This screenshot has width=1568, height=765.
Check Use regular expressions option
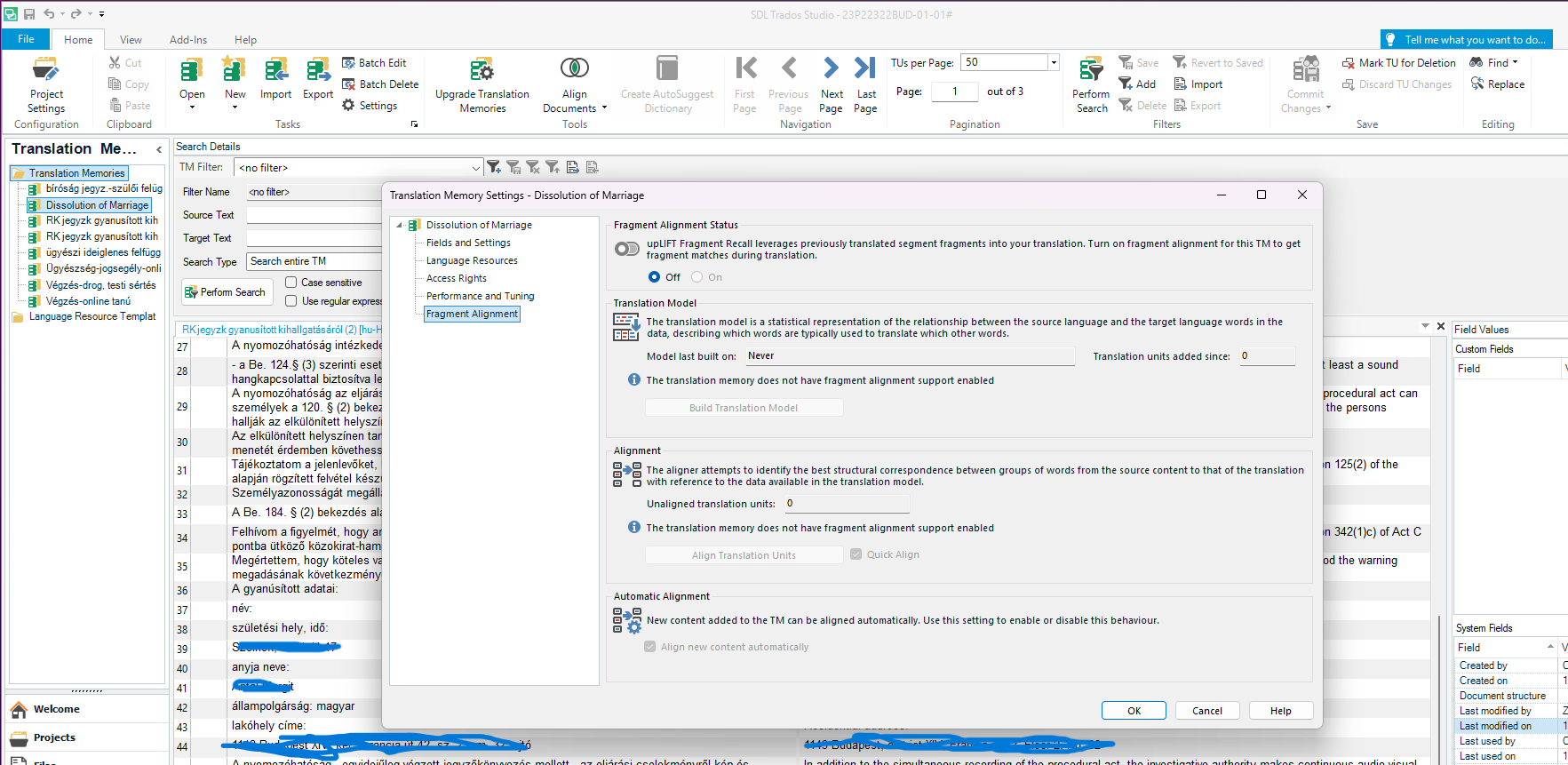(291, 301)
